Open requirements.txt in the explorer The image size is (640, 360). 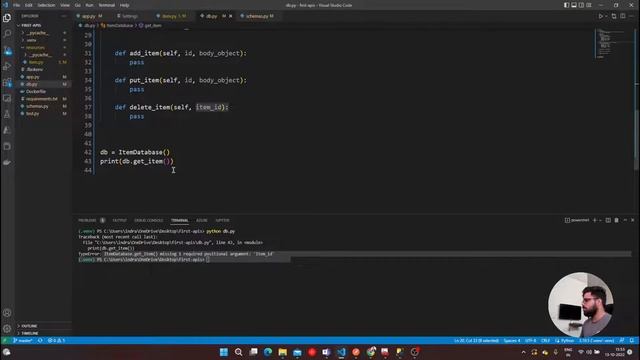pyautogui.click(x=42, y=99)
